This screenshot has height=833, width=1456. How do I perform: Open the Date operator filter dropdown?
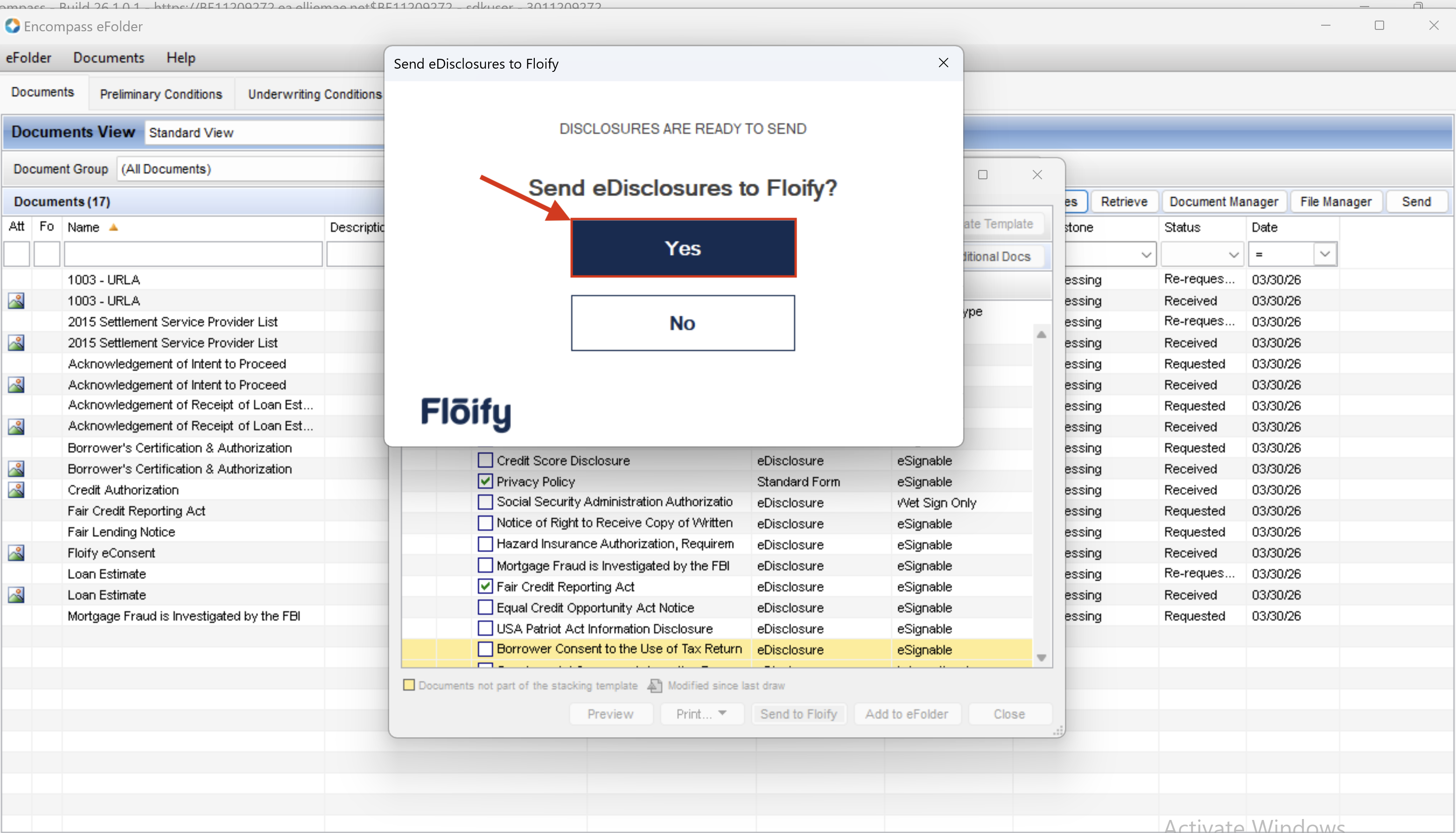tap(1324, 254)
